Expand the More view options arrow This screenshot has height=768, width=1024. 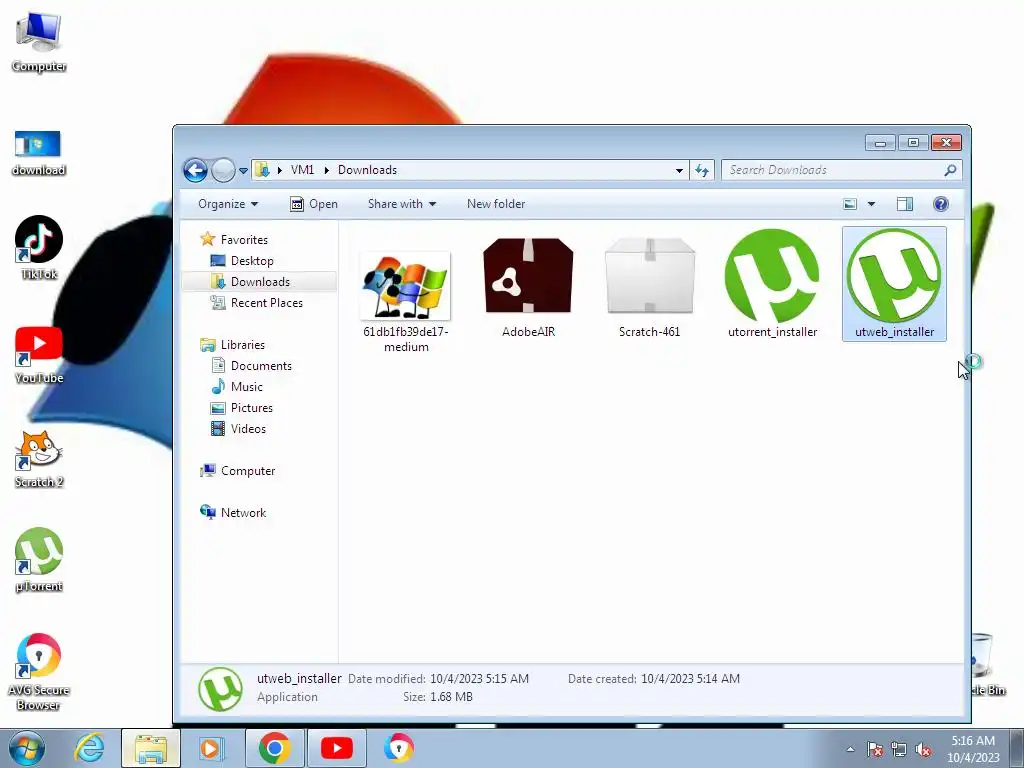tap(871, 204)
